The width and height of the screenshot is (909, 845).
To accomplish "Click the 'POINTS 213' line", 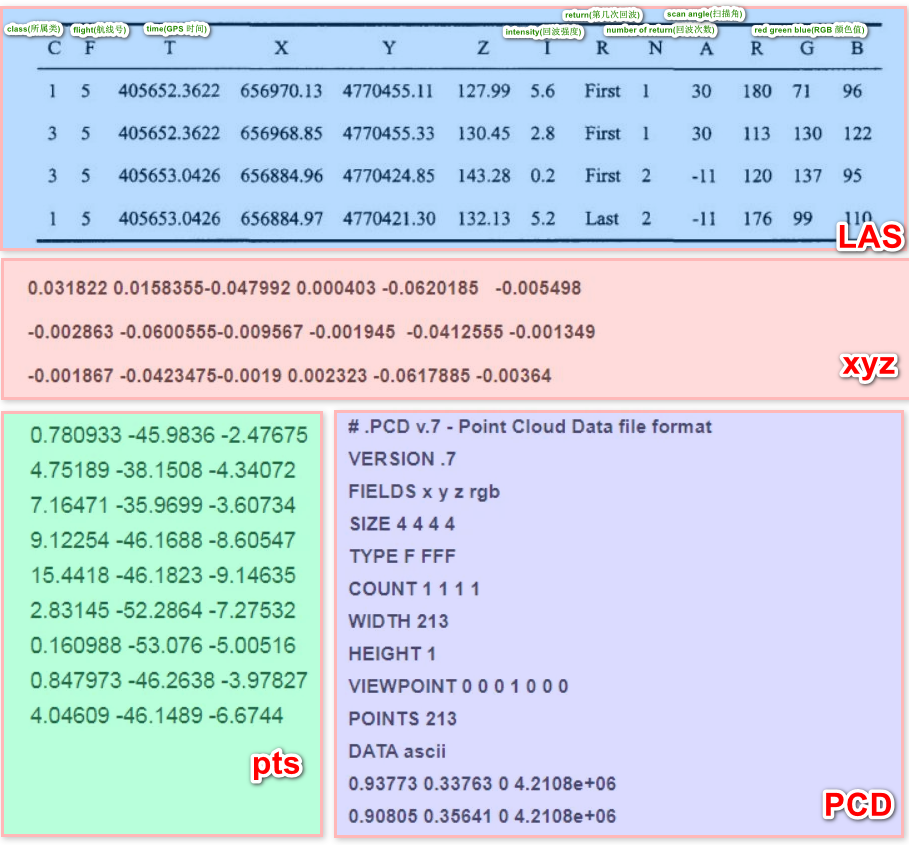I will 402,718.
